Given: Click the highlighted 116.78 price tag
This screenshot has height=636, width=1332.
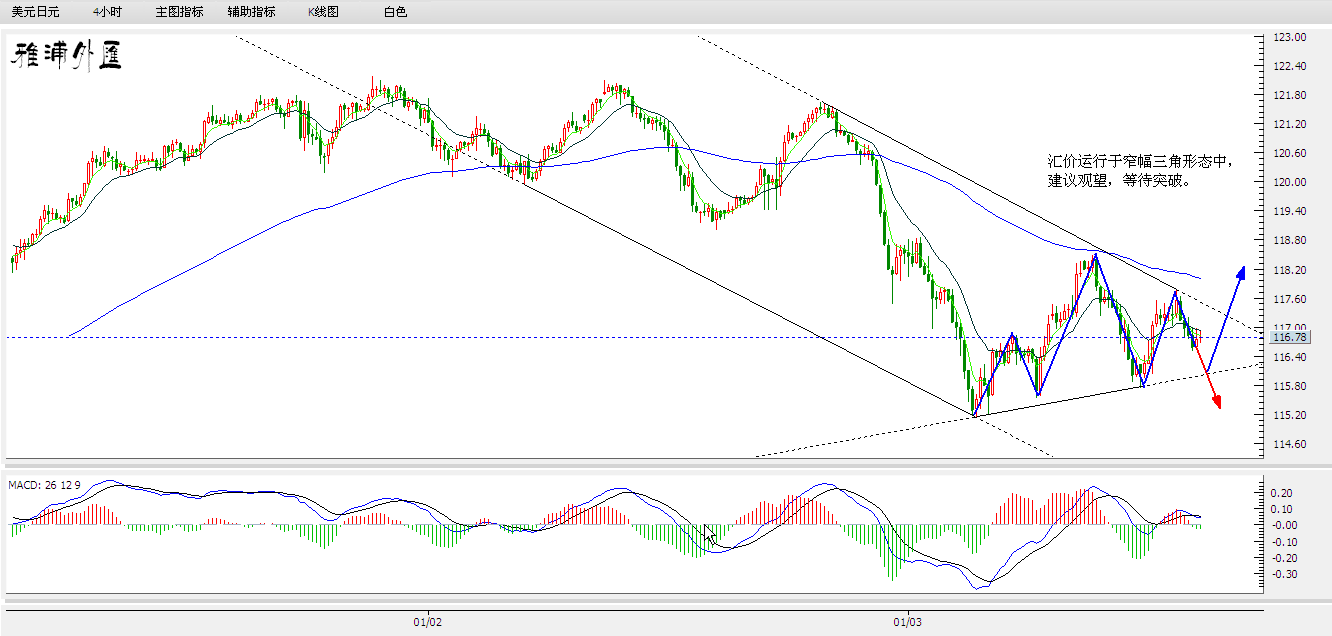Looking at the screenshot, I should pos(1291,338).
